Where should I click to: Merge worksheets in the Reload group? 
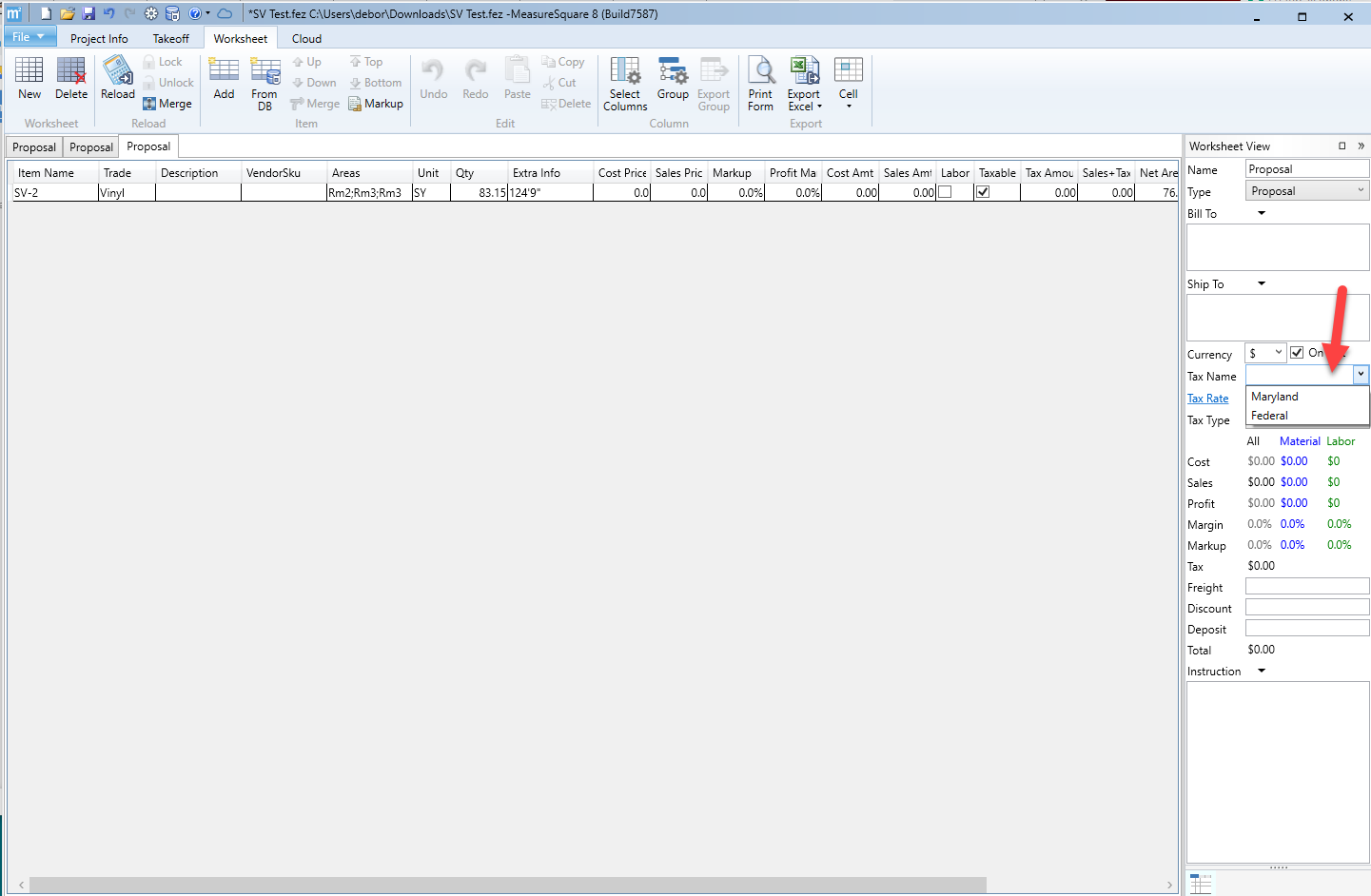(x=167, y=104)
